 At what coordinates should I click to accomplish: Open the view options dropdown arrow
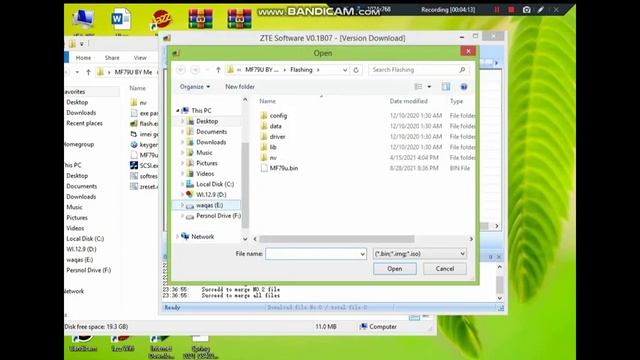click(429, 87)
